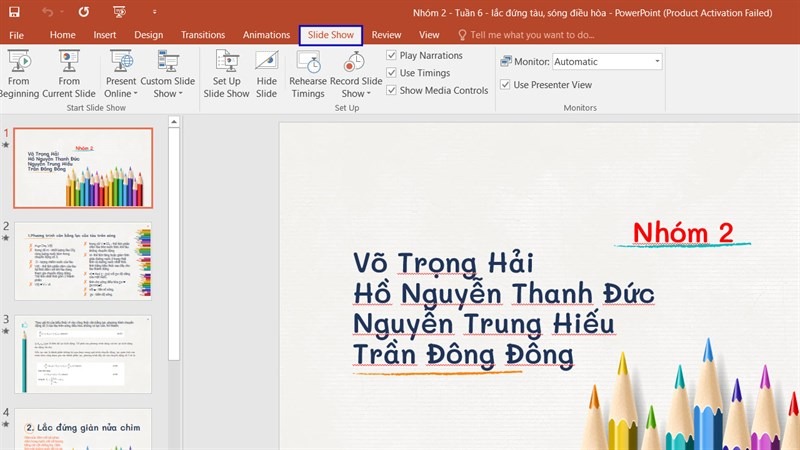This screenshot has height=450, width=800.
Task: Click the Hide Slide icon
Action: click(267, 61)
